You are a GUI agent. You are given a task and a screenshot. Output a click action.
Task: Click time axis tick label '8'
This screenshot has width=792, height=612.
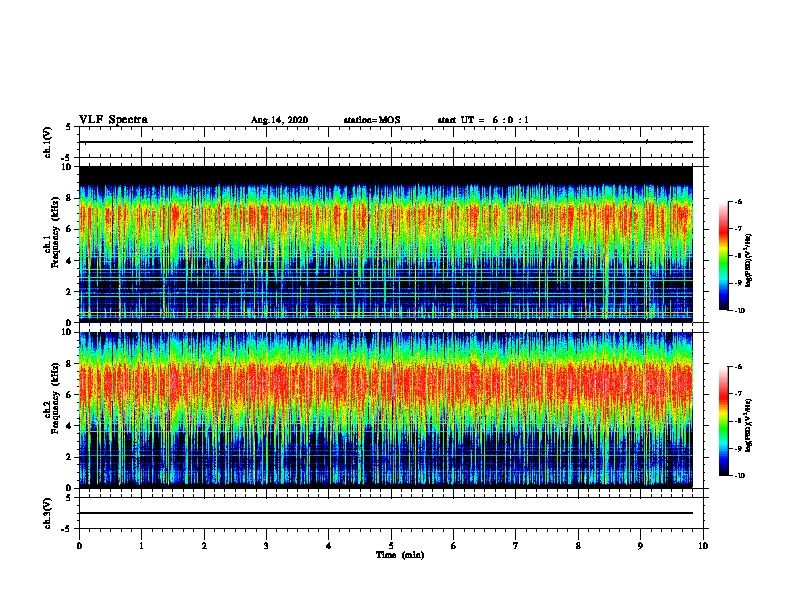pyautogui.click(x=578, y=546)
